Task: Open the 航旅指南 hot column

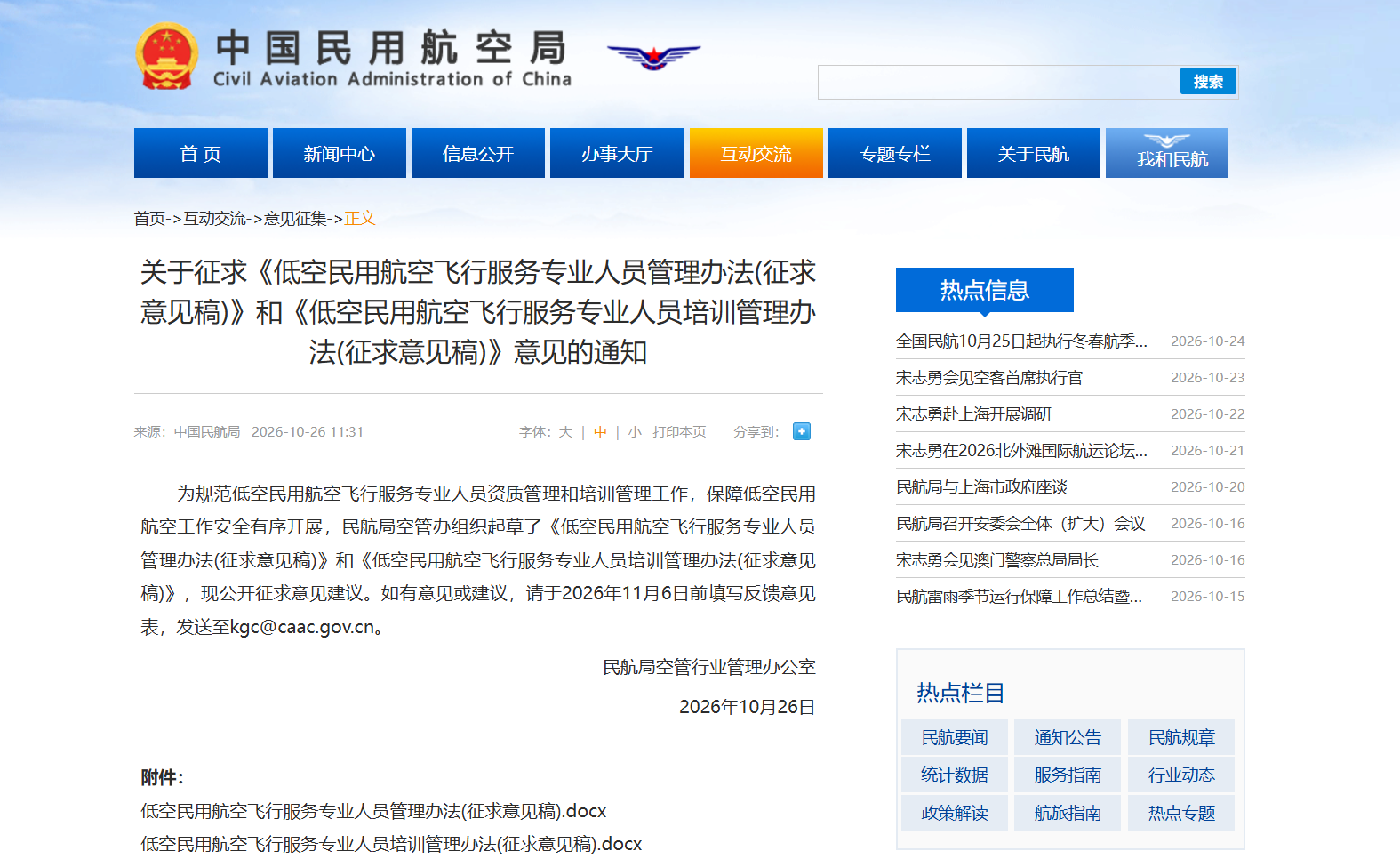Action: (1068, 813)
